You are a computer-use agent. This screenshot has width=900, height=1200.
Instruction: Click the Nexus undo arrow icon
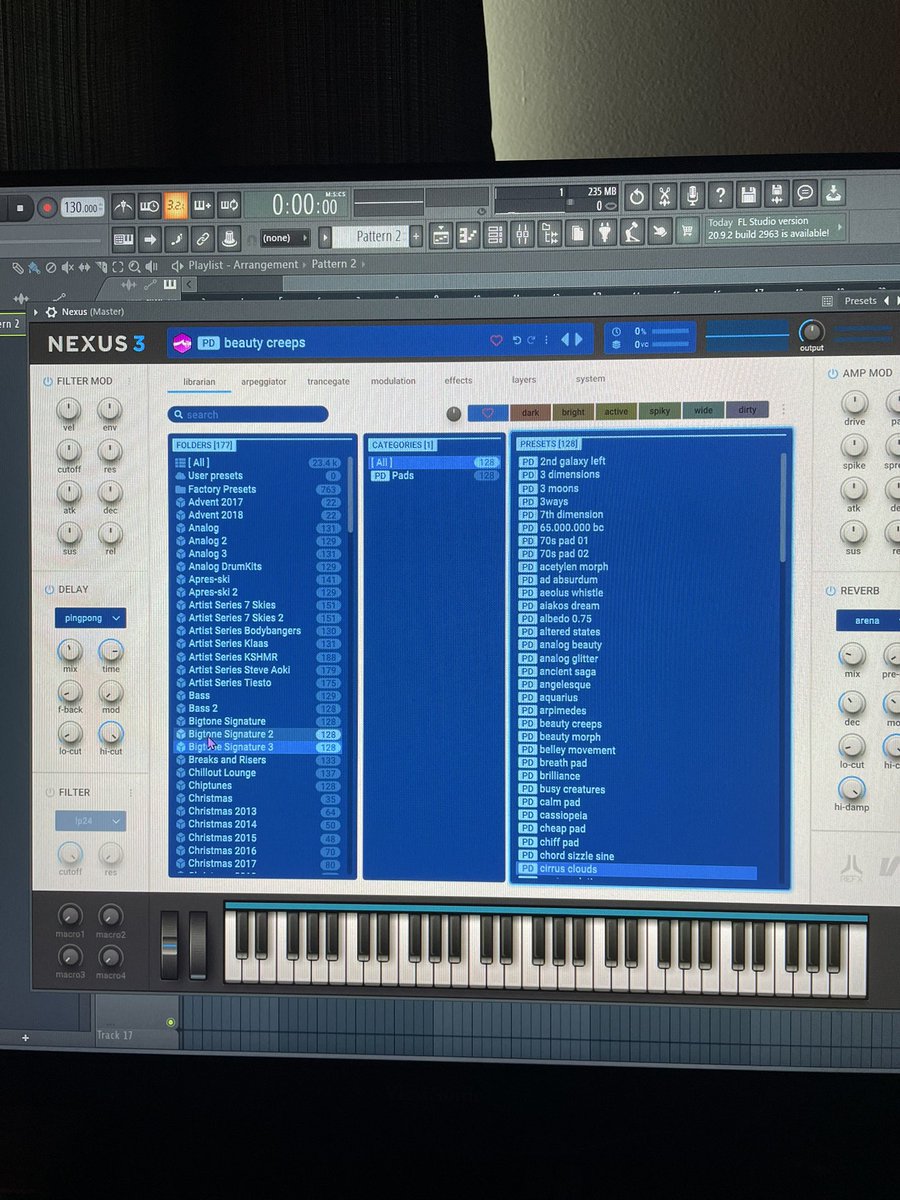click(517, 341)
